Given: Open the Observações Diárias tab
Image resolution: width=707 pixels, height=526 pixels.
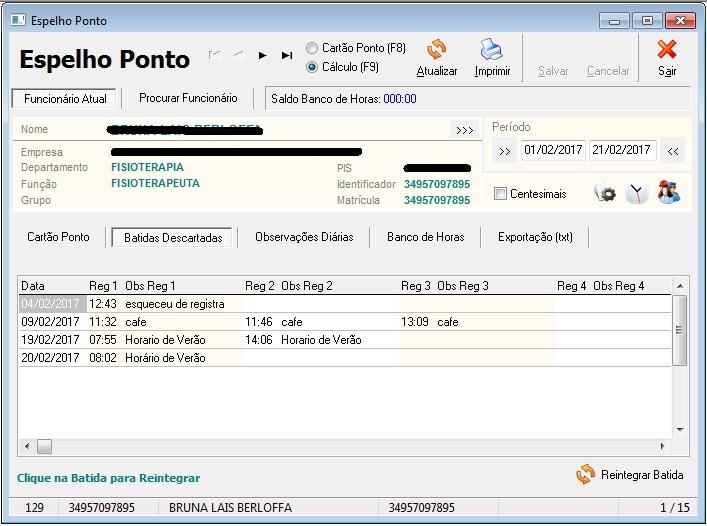Looking at the screenshot, I should 304,237.
